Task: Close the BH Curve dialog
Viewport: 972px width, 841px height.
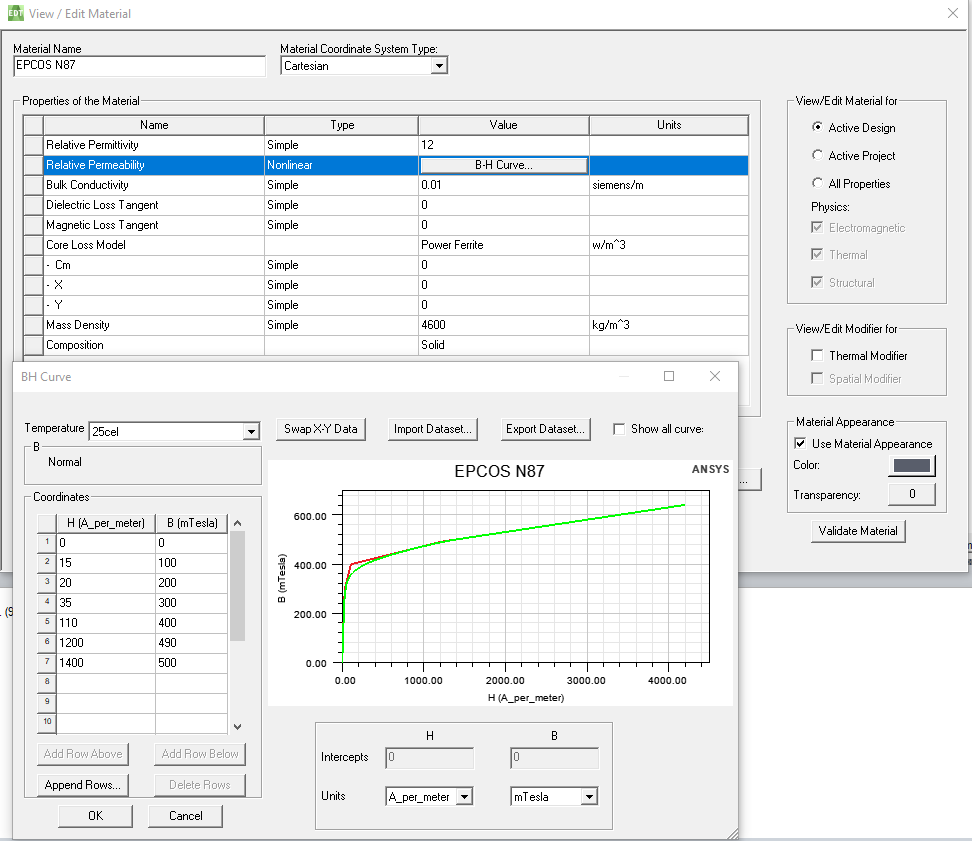Action: tap(714, 376)
